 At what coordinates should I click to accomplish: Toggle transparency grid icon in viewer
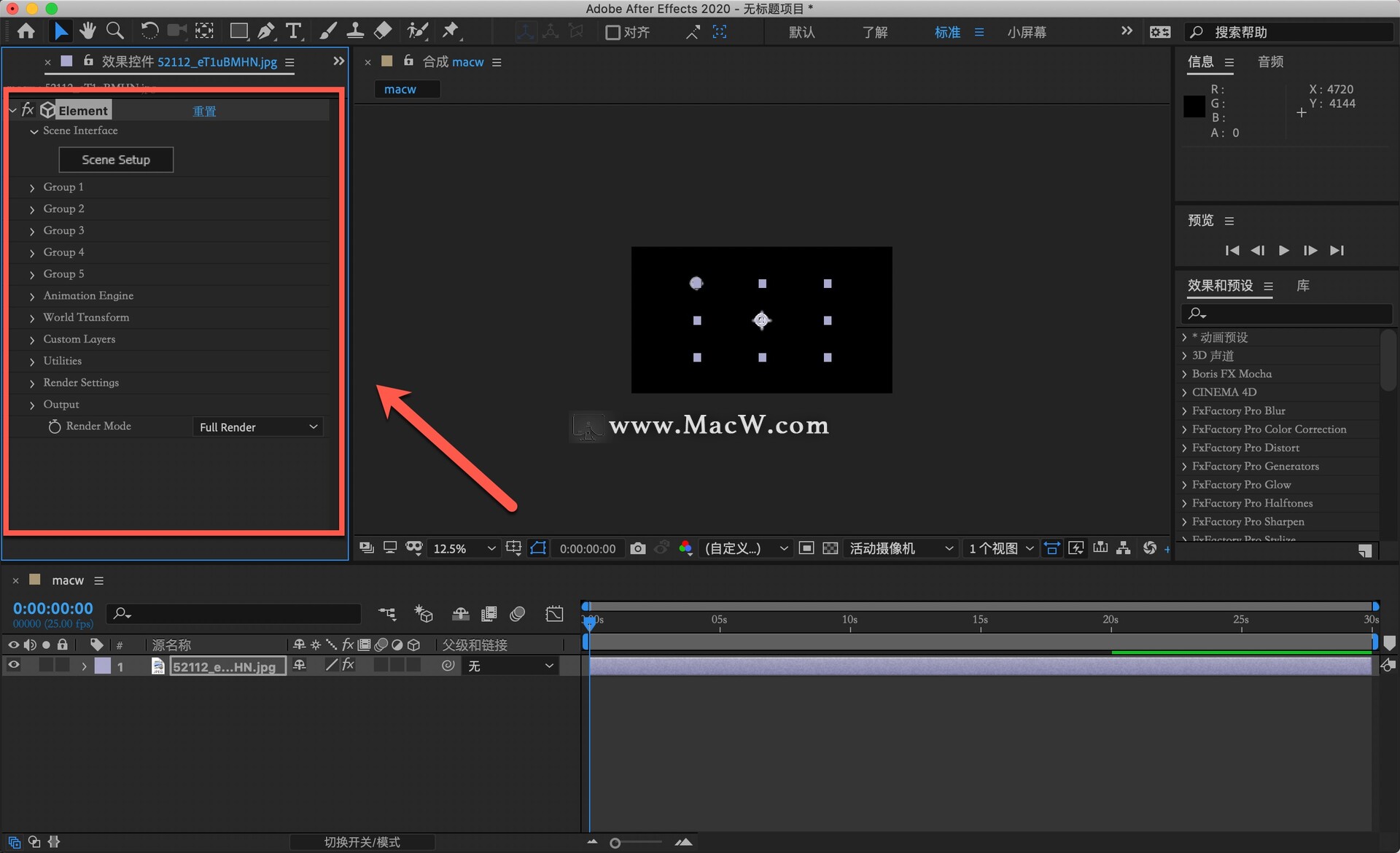click(x=831, y=548)
